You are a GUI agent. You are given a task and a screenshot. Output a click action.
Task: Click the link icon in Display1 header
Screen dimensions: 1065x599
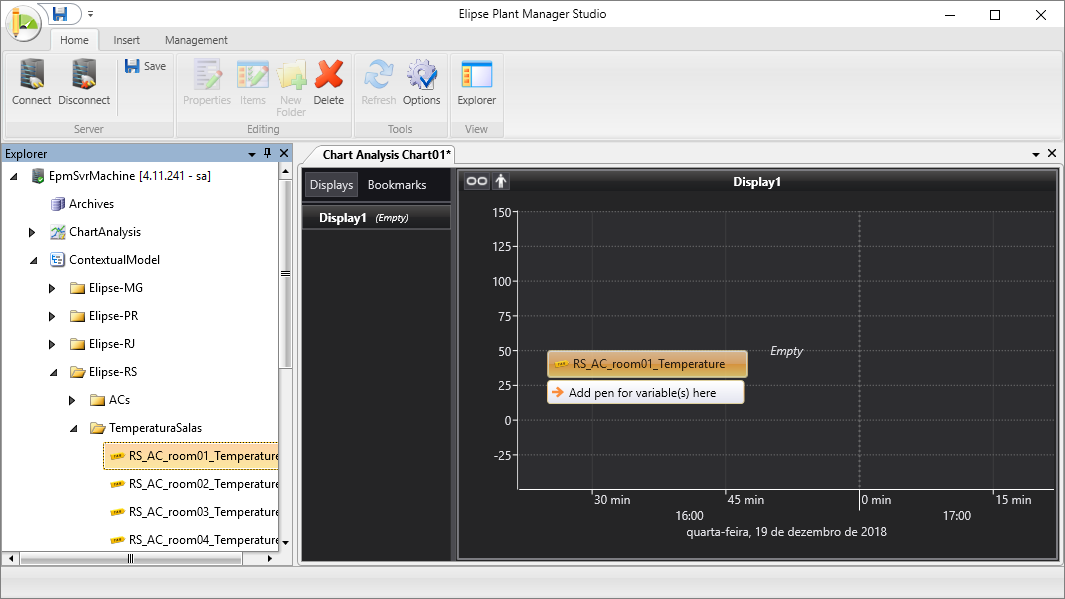477,181
